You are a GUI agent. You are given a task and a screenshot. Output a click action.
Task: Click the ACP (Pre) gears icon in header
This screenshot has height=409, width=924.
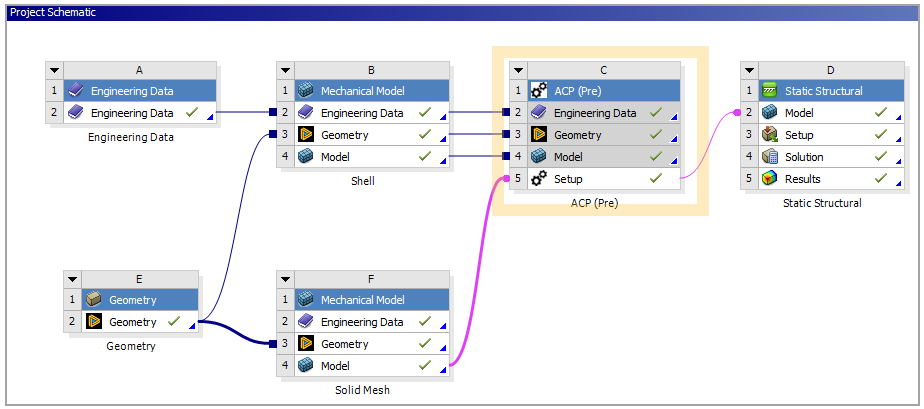(539, 91)
